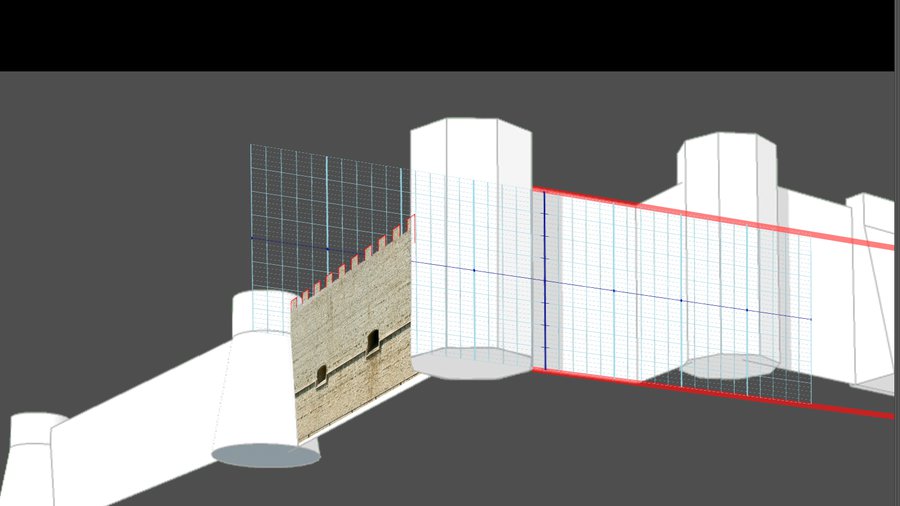
Task: Click the left arched window on stone wall
Action: (x=321, y=375)
